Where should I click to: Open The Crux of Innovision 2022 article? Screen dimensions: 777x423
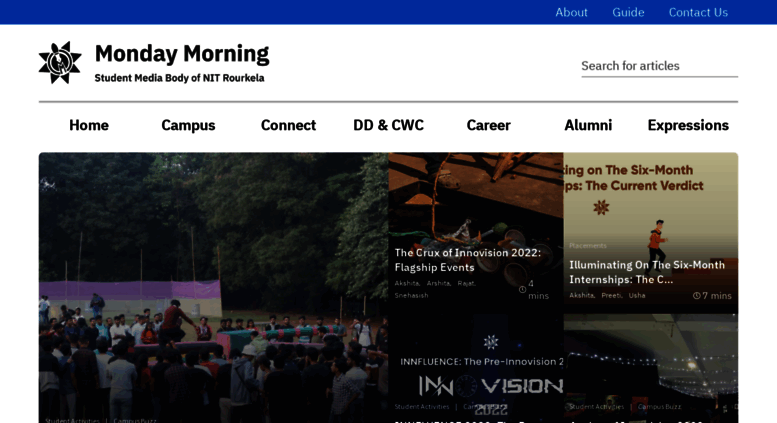[x=467, y=260]
